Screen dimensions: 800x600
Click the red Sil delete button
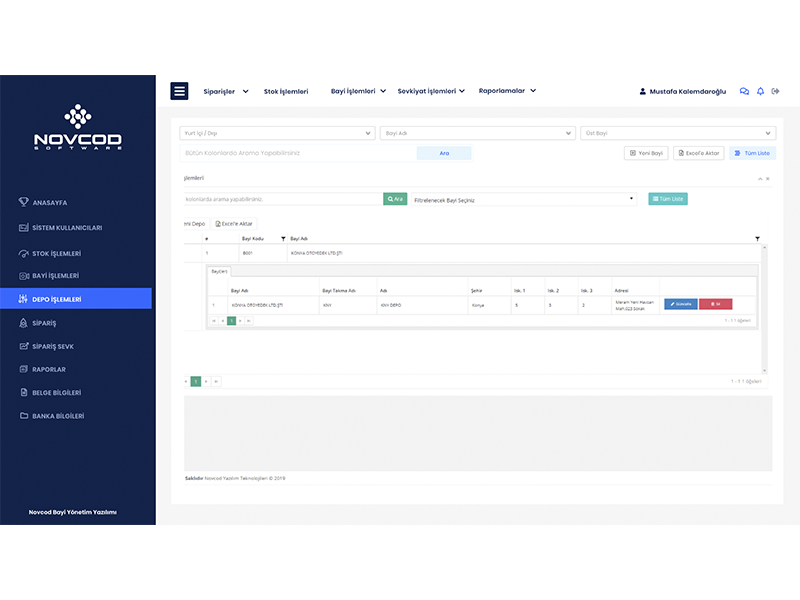tap(715, 304)
